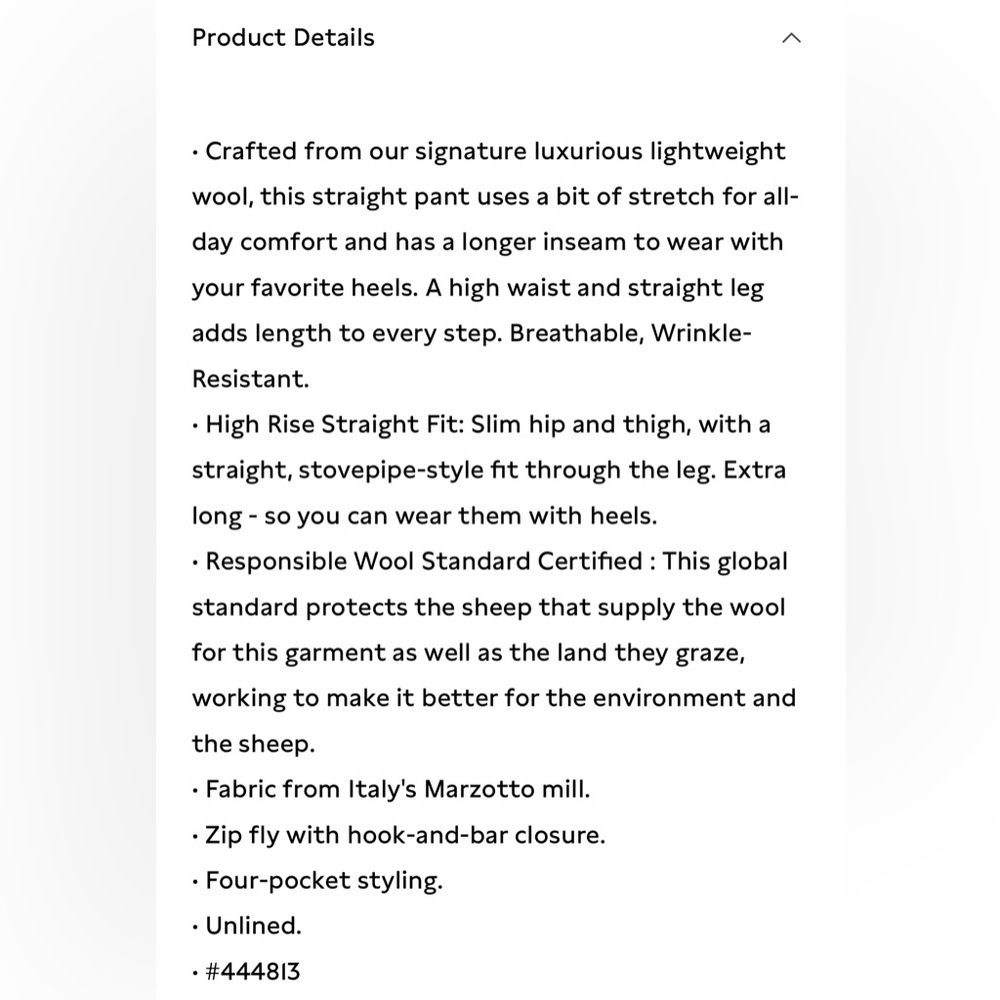Select the product number #444813 text
The height and width of the screenshot is (1000, 1000).
tap(253, 971)
